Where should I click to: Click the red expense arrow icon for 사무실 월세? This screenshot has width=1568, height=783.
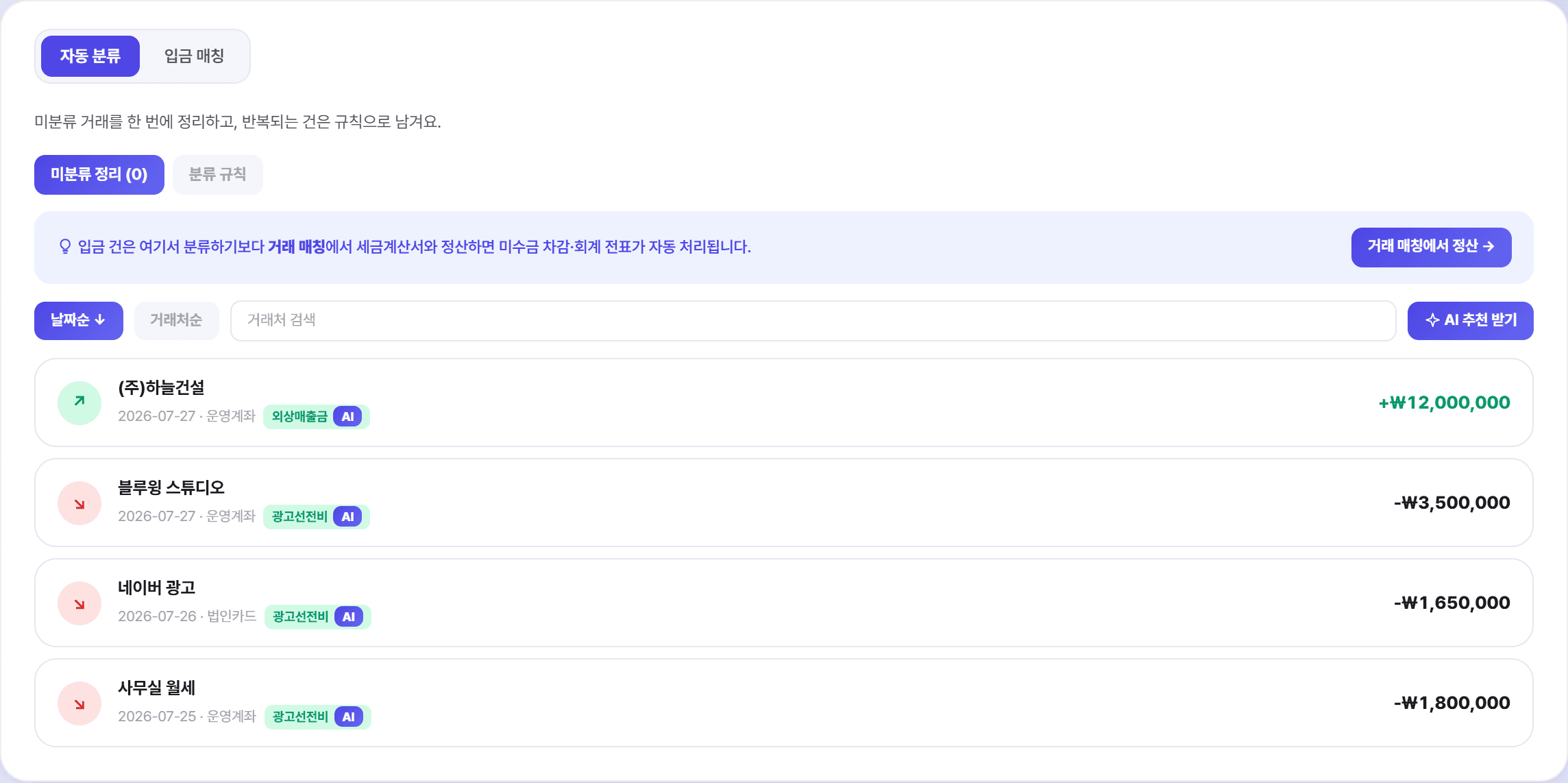79,703
